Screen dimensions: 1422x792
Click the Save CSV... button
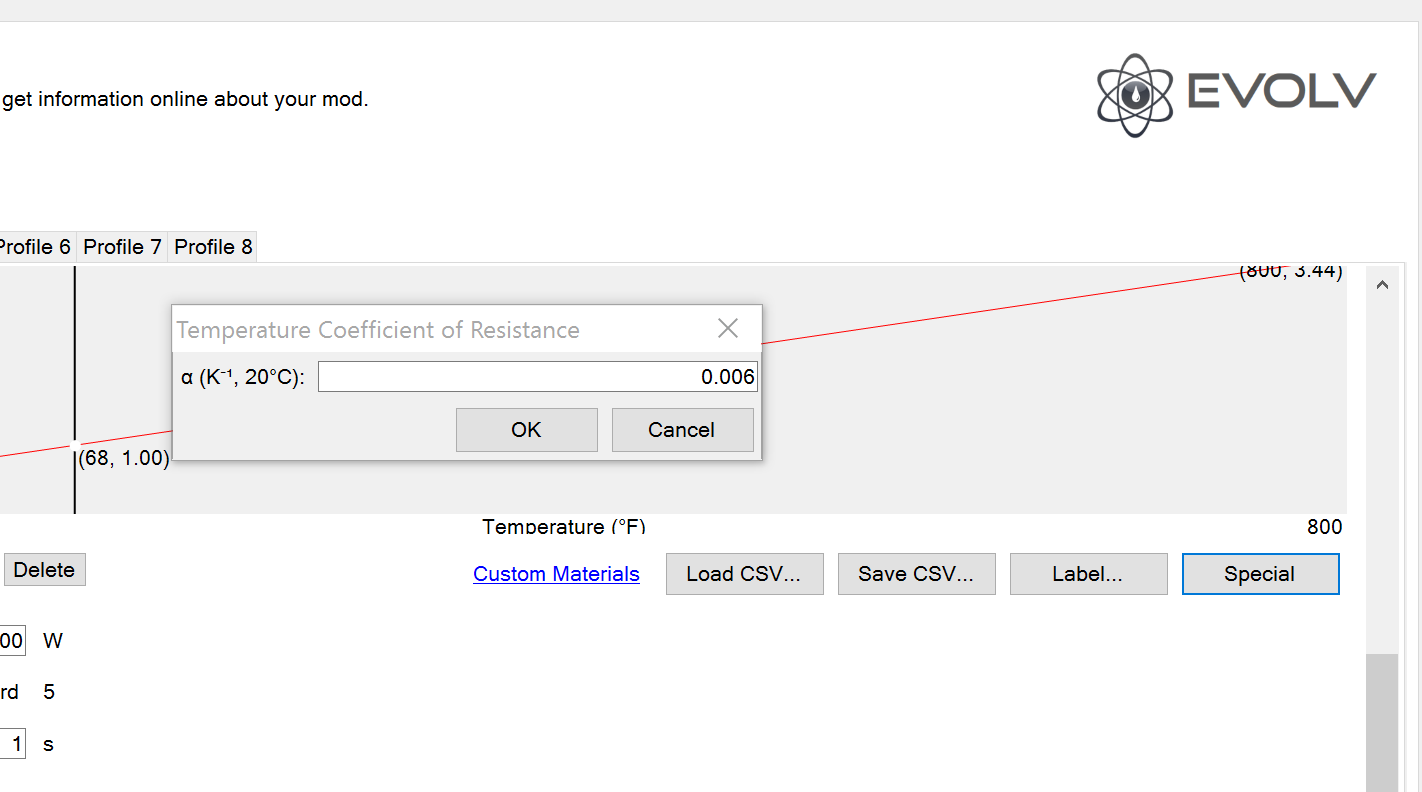point(916,574)
